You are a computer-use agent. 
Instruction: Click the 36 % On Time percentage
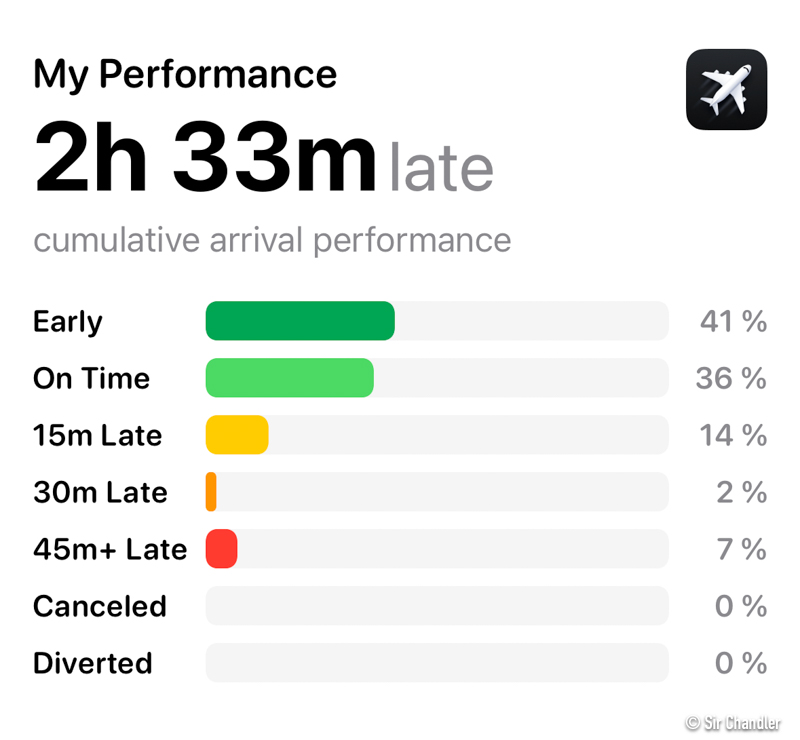pos(731,379)
